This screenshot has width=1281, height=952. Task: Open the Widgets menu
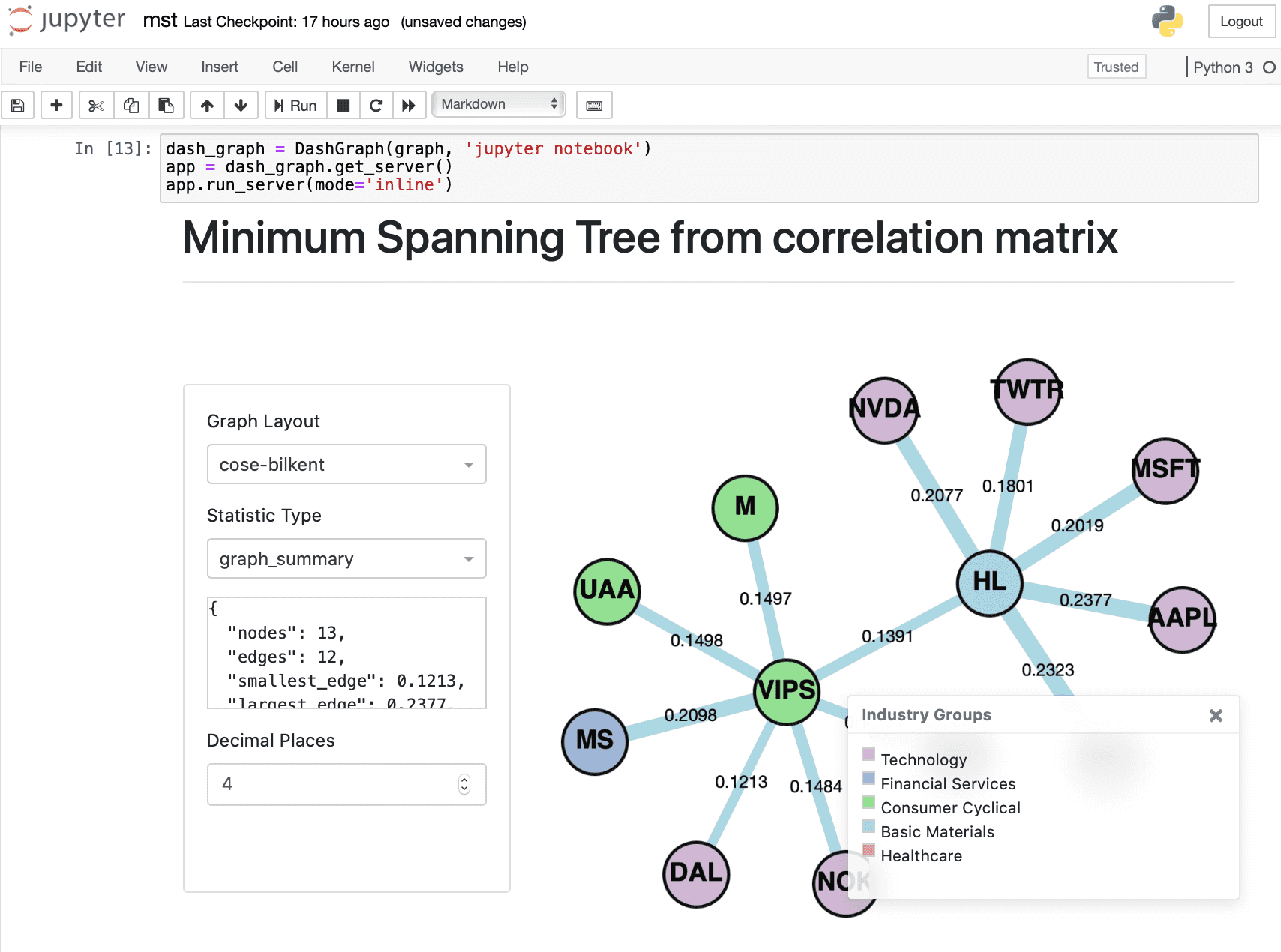point(436,67)
